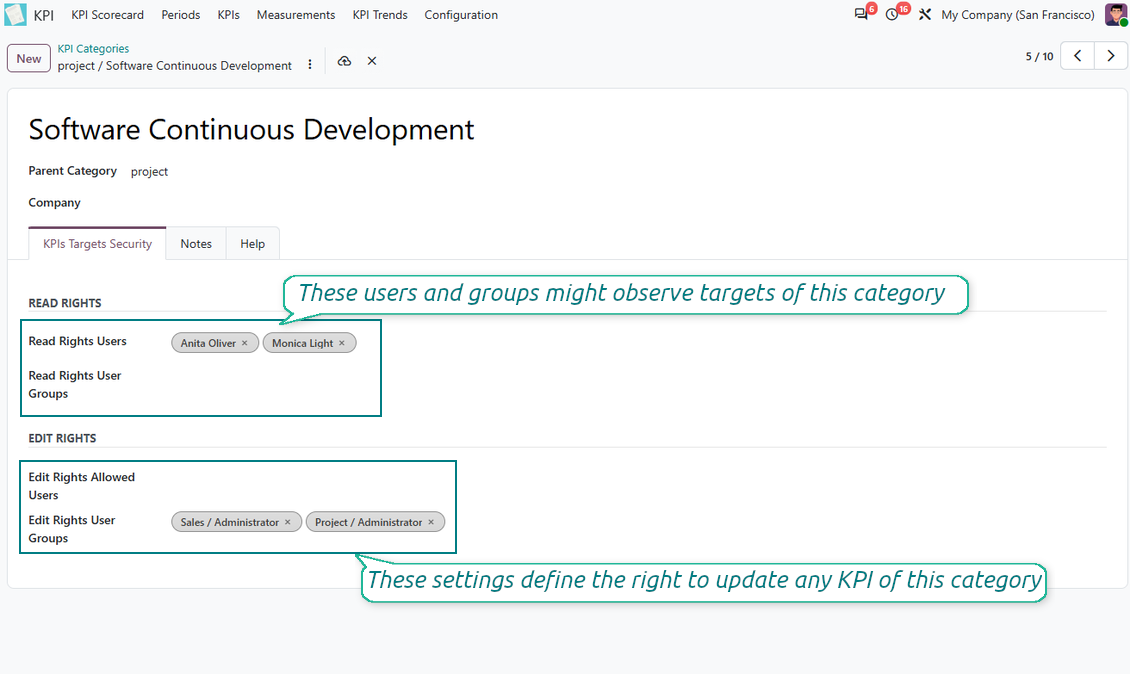Switch to the Notes tab

[196, 244]
